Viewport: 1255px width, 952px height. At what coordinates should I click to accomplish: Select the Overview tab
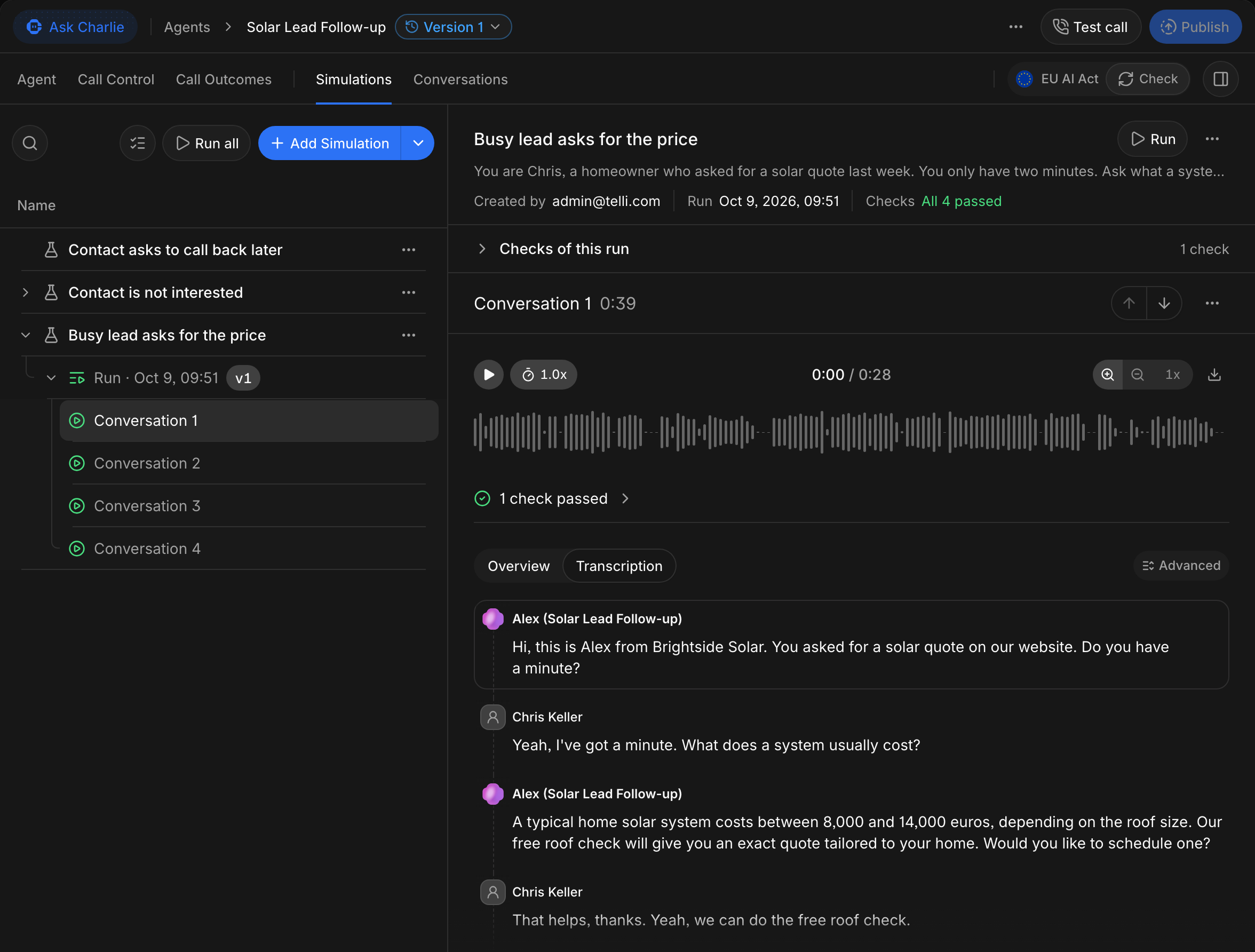pyautogui.click(x=519, y=566)
